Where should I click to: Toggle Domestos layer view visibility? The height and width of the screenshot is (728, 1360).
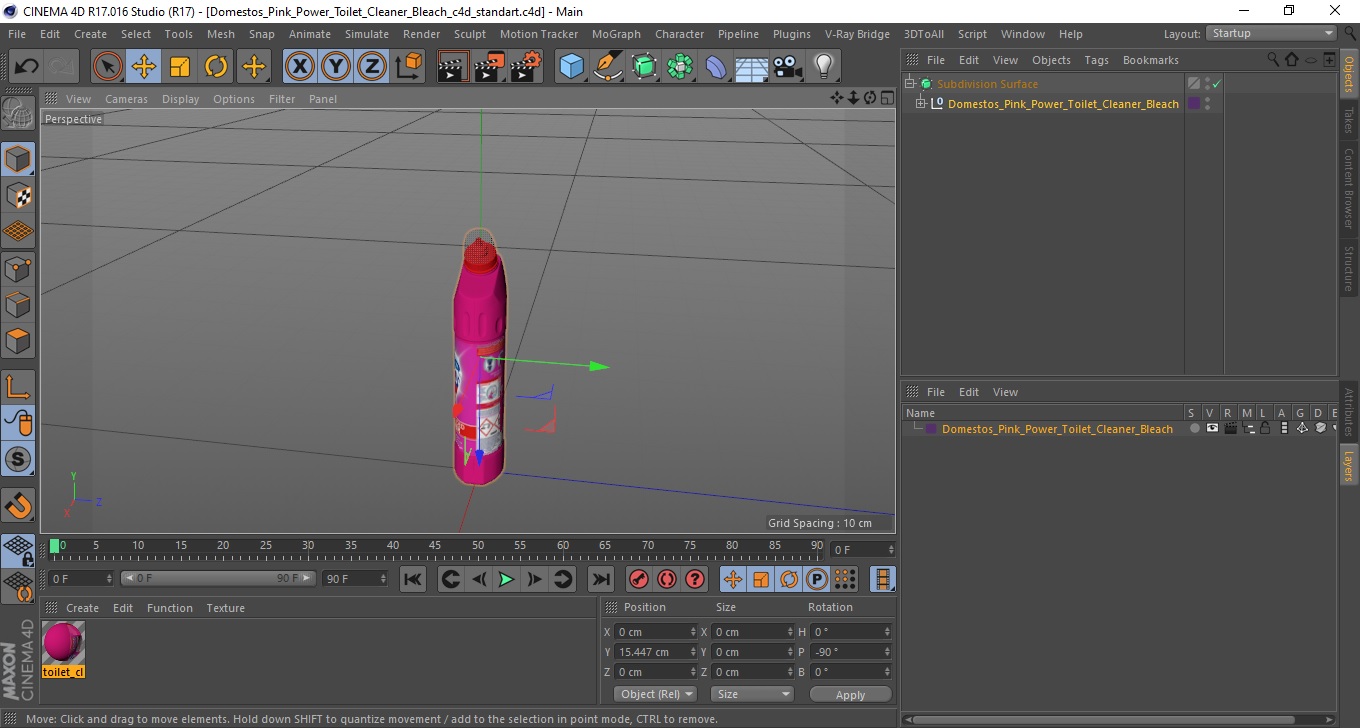pyautogui.click(x=1212, y=428)
